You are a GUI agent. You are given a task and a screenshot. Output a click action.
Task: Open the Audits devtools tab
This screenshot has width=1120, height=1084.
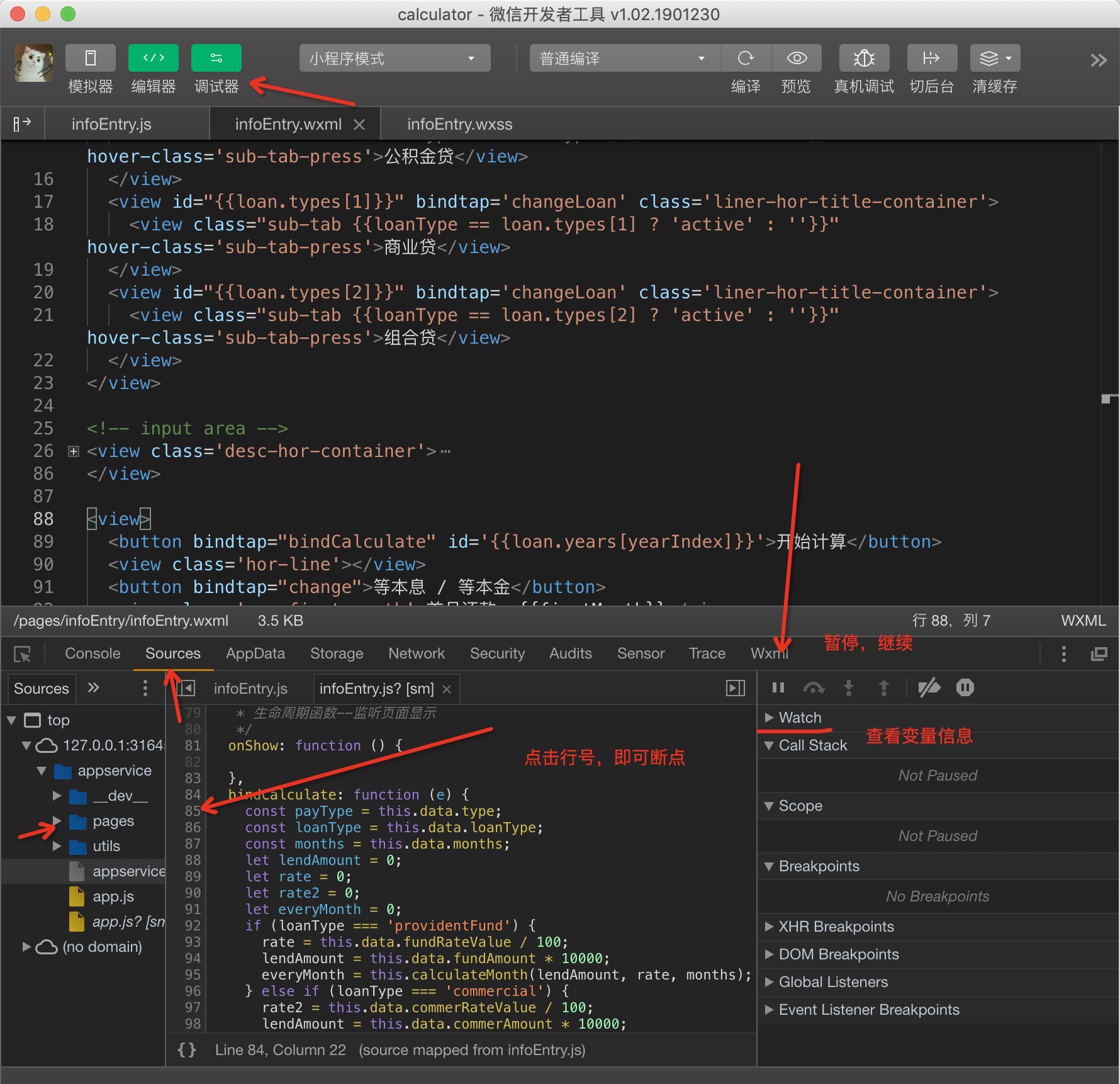point(571,653)
